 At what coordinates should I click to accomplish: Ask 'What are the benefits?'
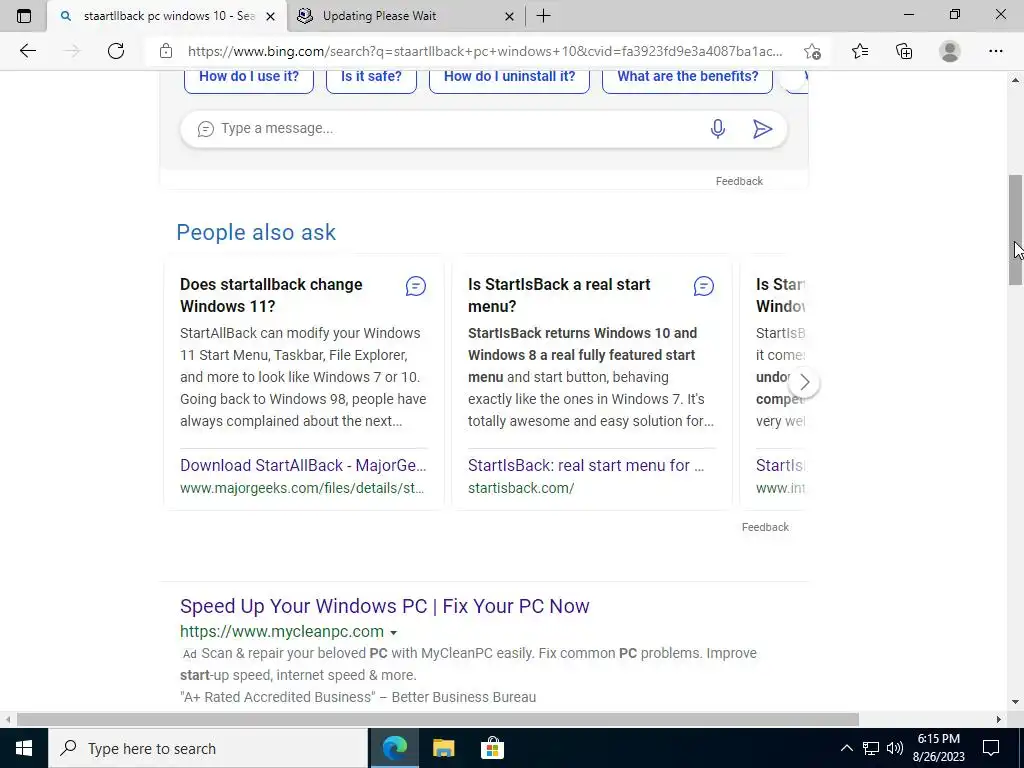point(688,76)
